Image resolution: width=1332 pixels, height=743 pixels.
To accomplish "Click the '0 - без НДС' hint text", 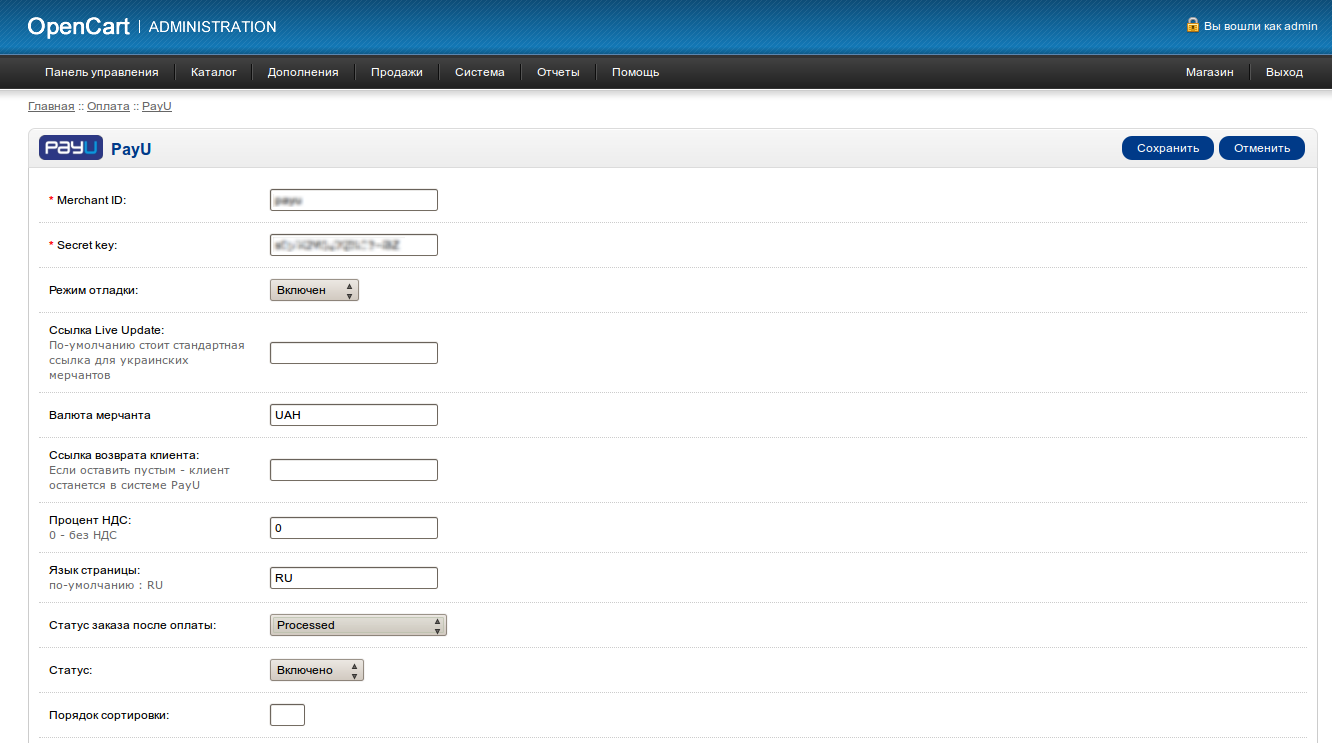I will [83, 535].
